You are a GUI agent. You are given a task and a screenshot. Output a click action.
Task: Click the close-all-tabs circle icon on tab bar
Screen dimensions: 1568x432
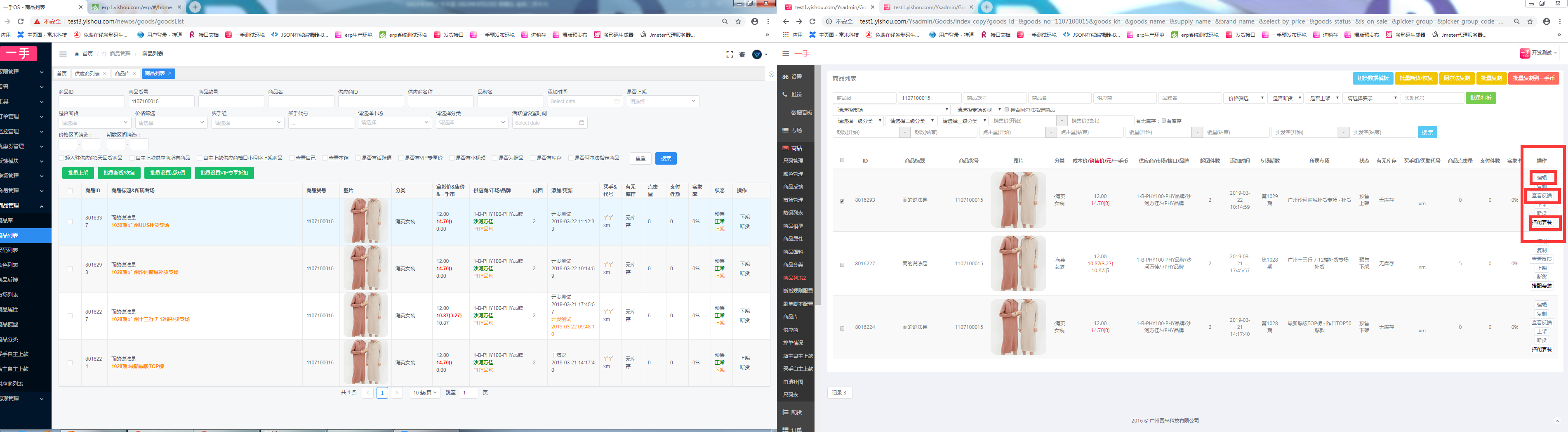[x=771, y=74]
